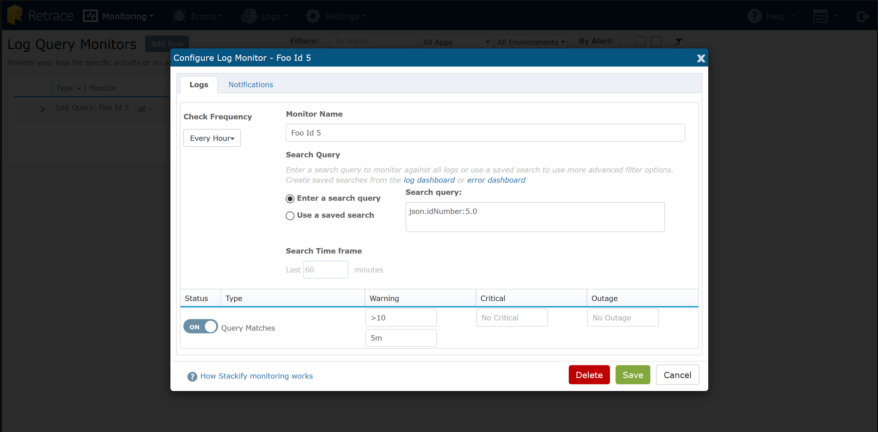Open the Every Hour frequency dropdown

(x=212, y=138)
